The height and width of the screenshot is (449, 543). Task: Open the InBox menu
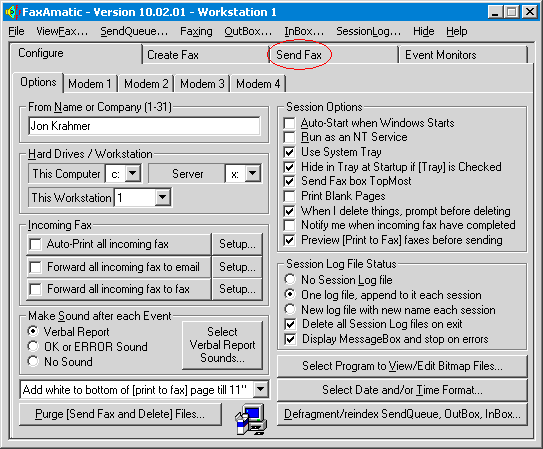[304, 31]
